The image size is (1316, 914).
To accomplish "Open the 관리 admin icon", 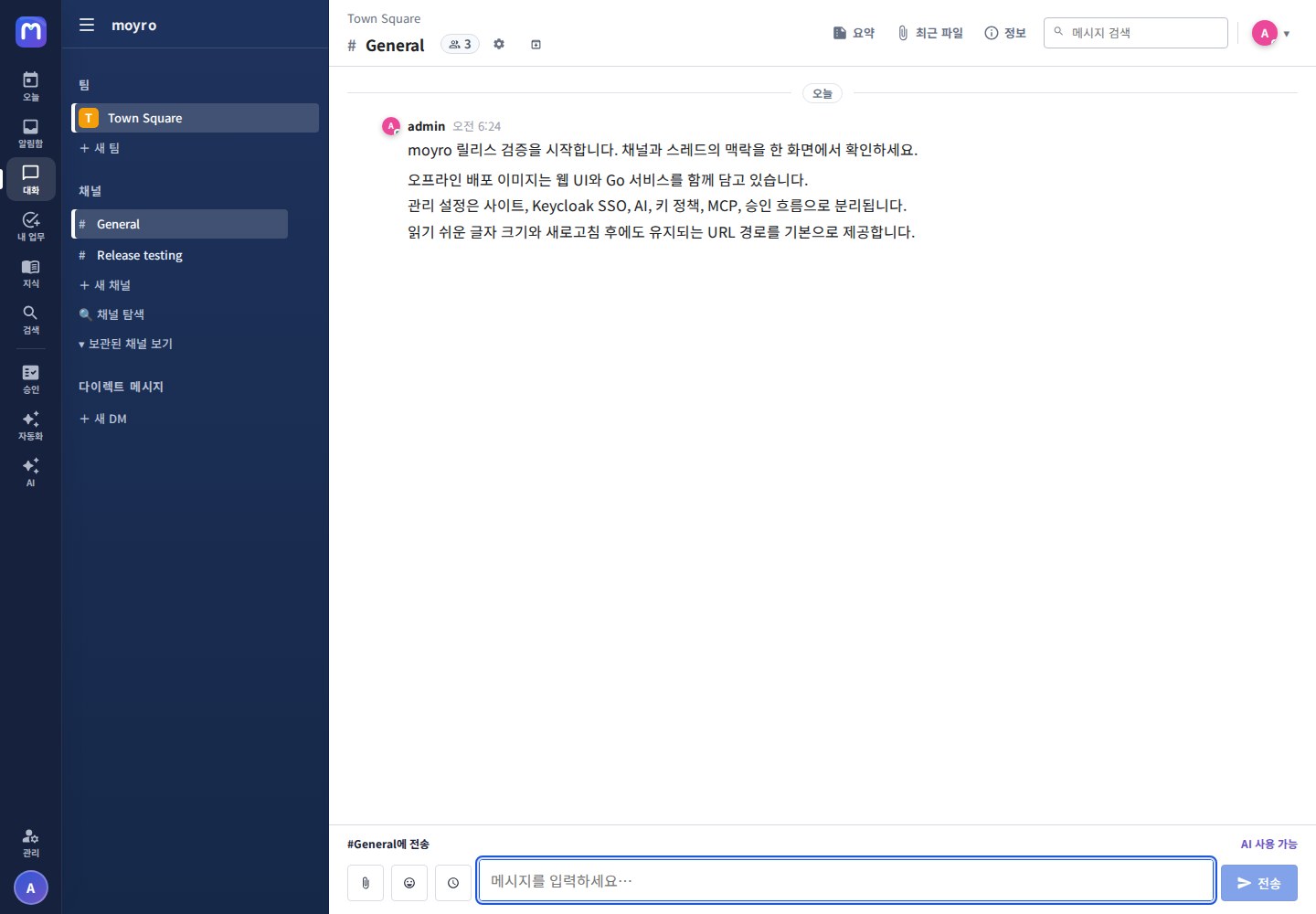I will pos(31,842).
